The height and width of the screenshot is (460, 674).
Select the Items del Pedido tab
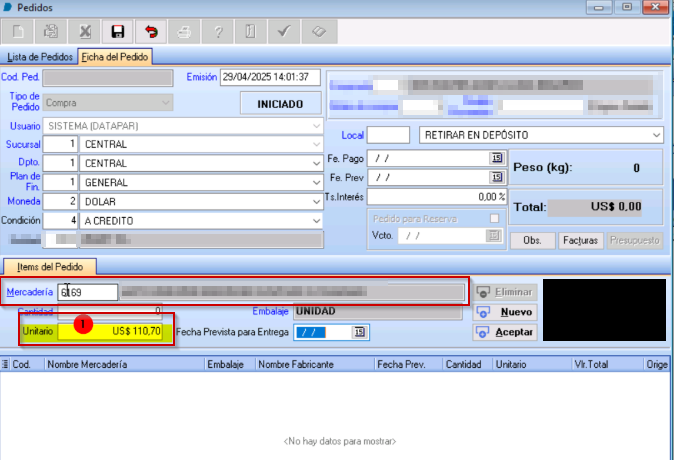[x=50, y=267]
